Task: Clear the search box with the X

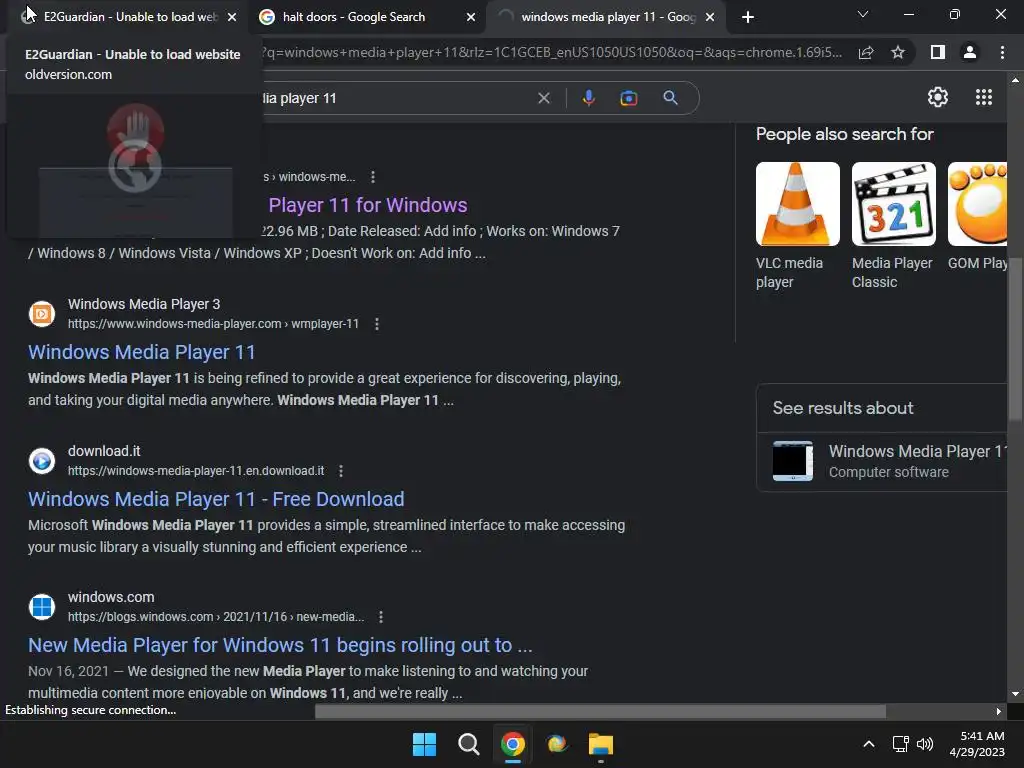Action: point(544,98)
